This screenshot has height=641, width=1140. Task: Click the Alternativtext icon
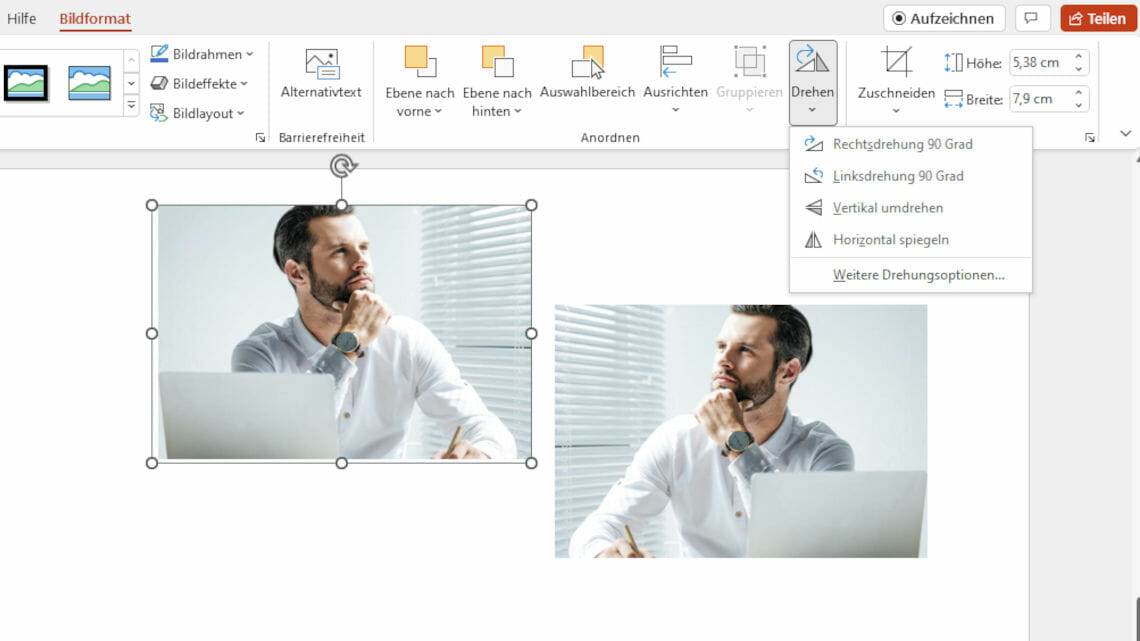pyautogui.click(x=321, y=64)
